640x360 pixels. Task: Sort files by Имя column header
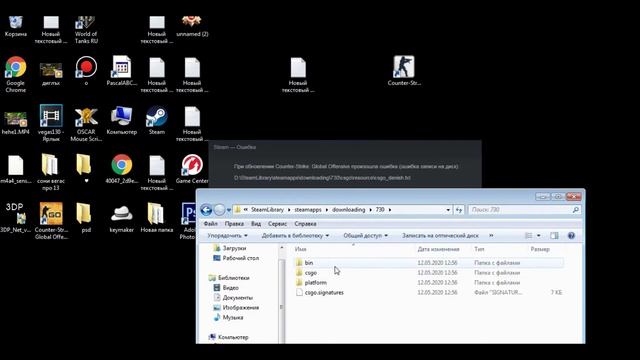[x=300, y=249]
